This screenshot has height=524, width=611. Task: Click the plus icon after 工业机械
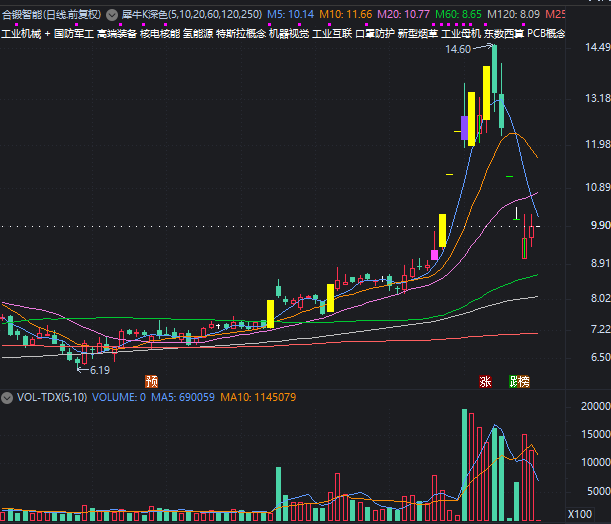pos(46,34)
